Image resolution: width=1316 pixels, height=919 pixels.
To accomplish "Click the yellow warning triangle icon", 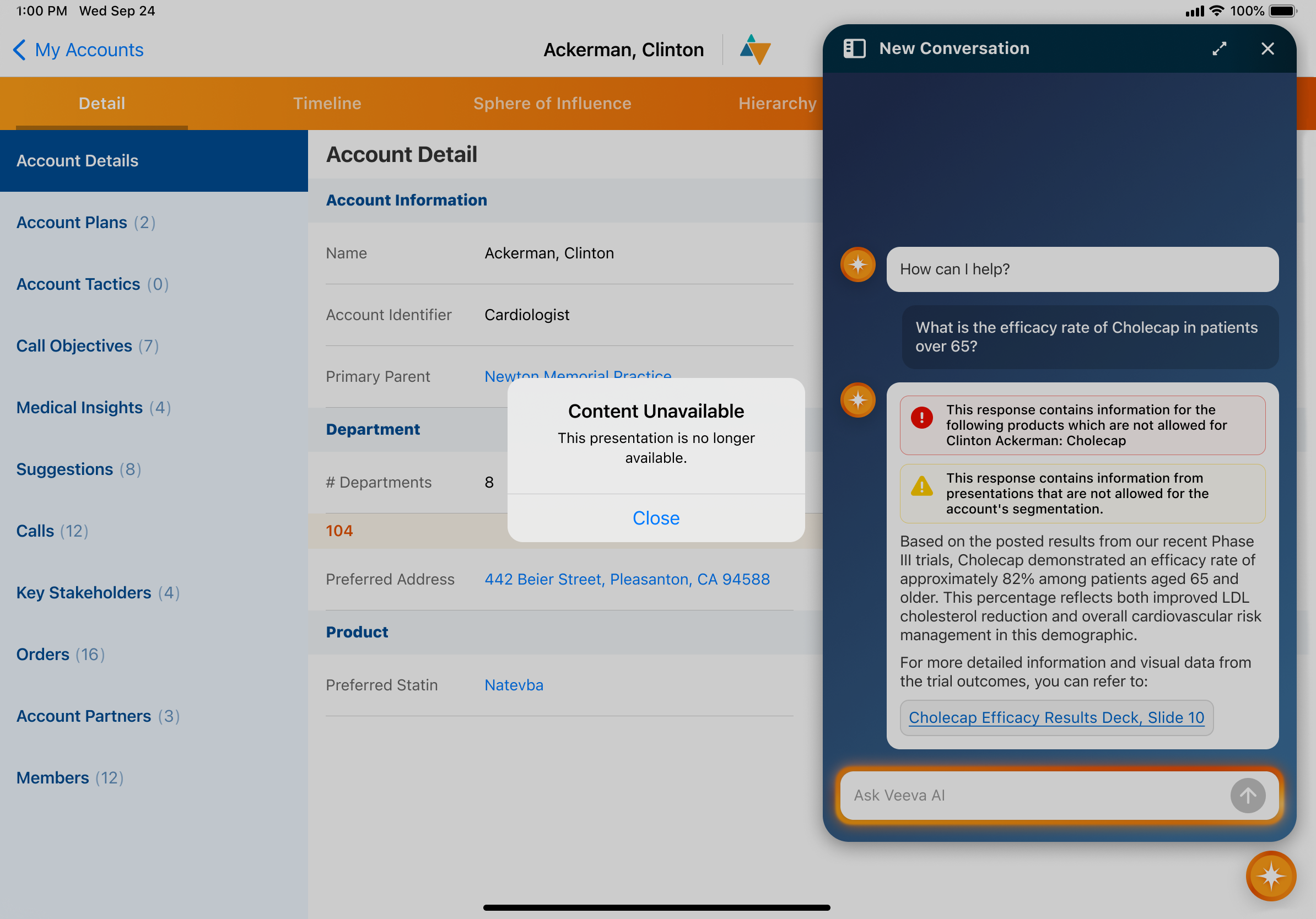I will 921,486.
